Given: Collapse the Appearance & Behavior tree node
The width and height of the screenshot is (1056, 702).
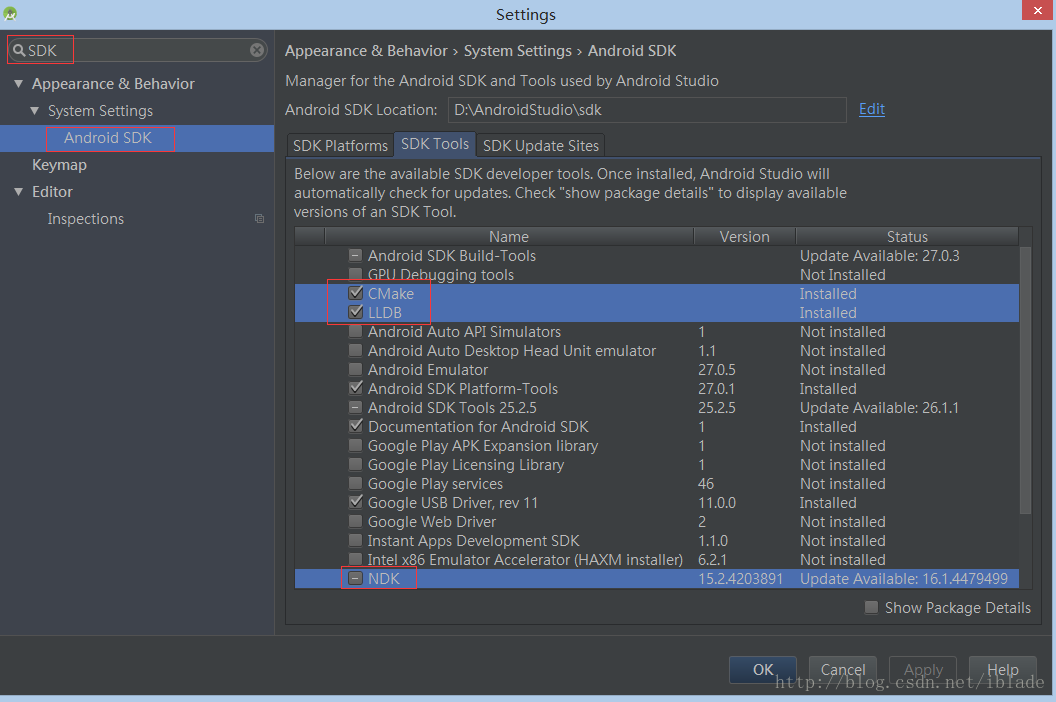Looking at the screenshot, I should (x=19, y=84).
